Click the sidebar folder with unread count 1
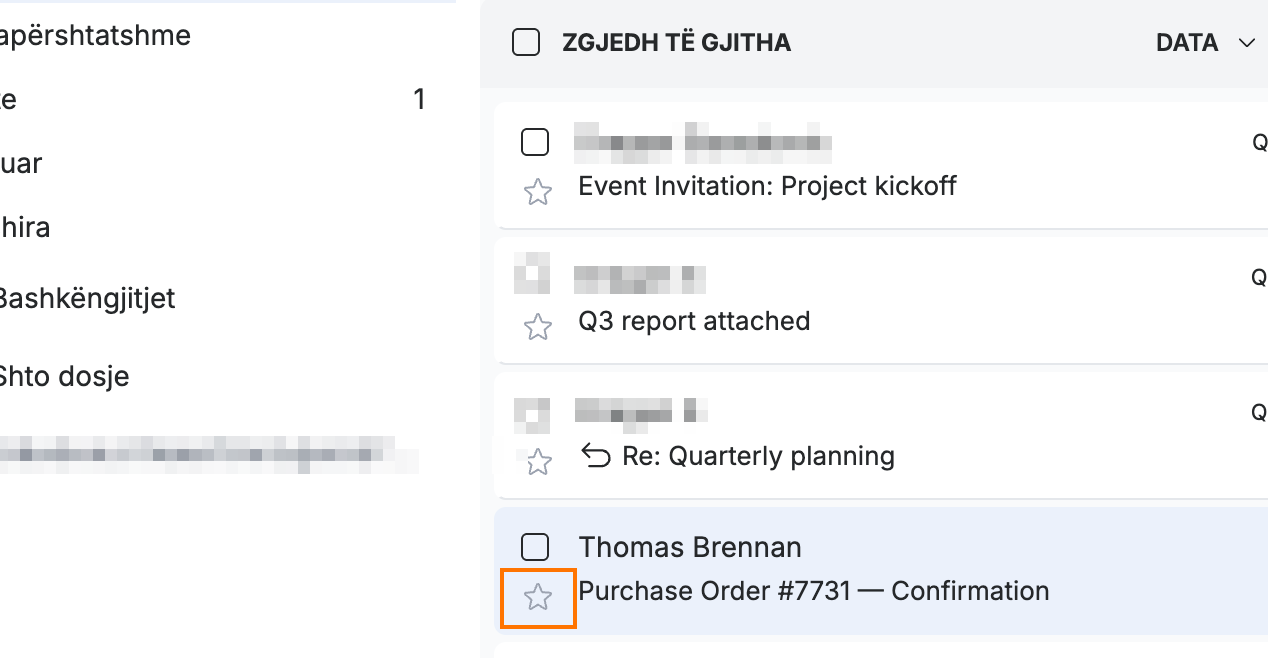This screenshot has height=658, width=1268. 212,99
